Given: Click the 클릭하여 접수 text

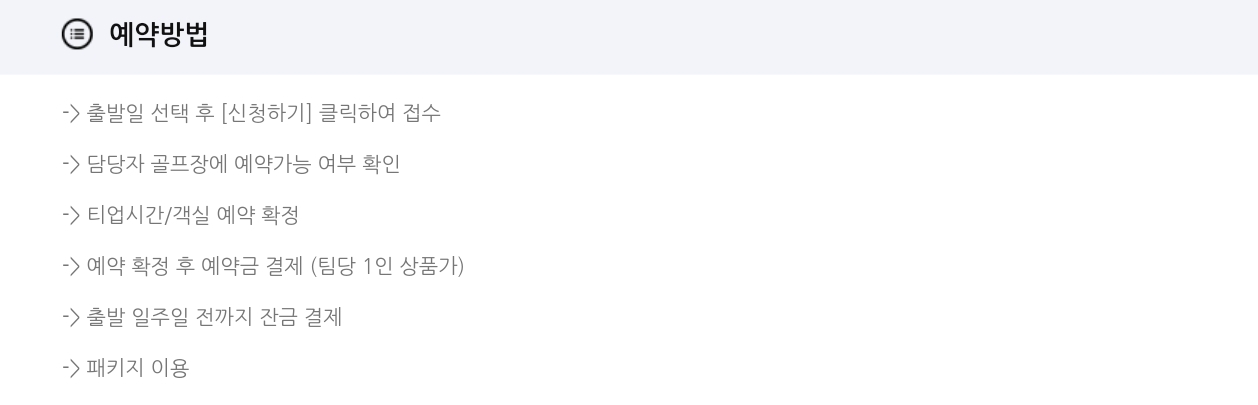Looking at the screenshot, I should coord(380,114).
